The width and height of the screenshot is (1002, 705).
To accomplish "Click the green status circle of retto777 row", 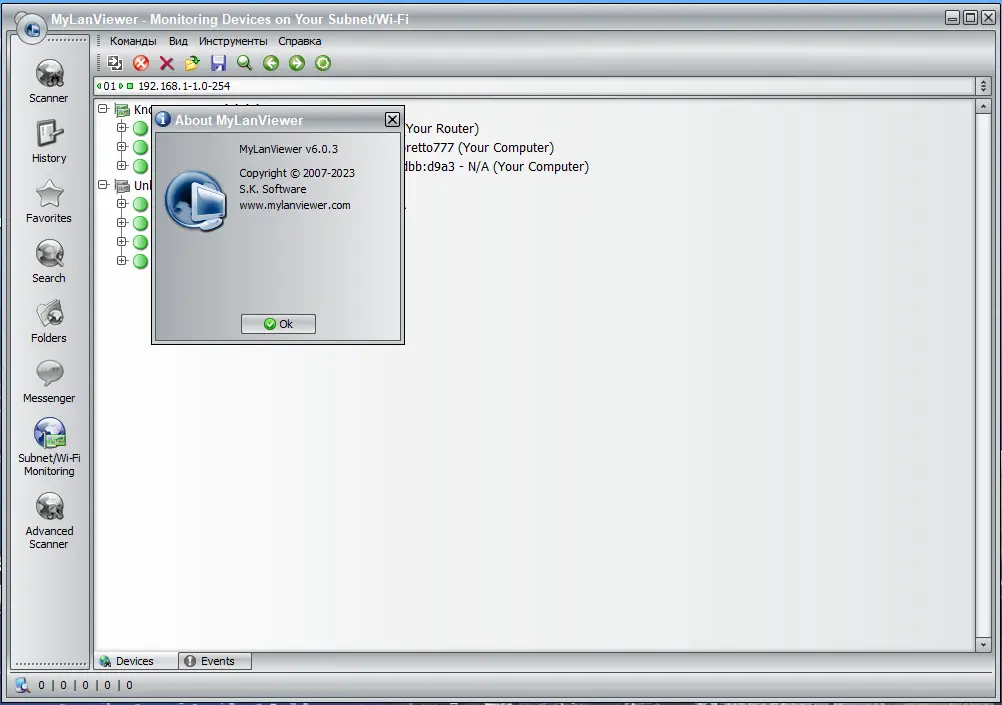I will (140, 148).
